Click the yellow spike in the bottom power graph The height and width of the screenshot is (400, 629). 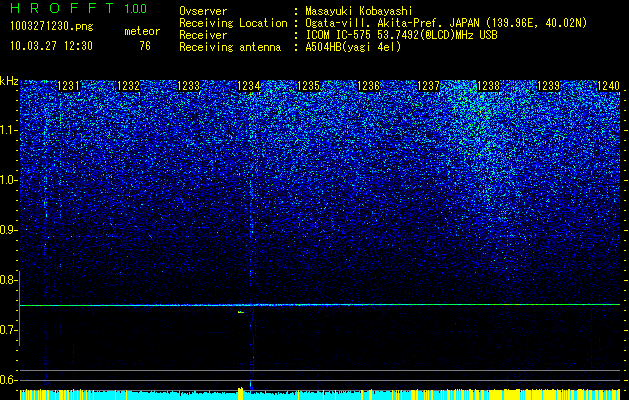tap(241, 393)
